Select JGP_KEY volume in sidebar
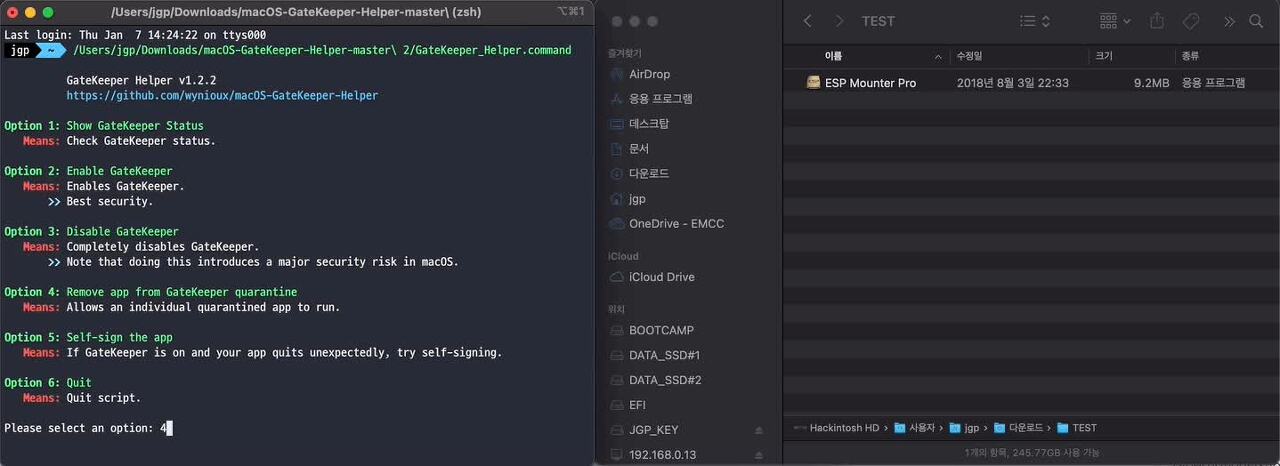Screen dimensions: 1280x466 pyautogui.click(x=653, y=430)
